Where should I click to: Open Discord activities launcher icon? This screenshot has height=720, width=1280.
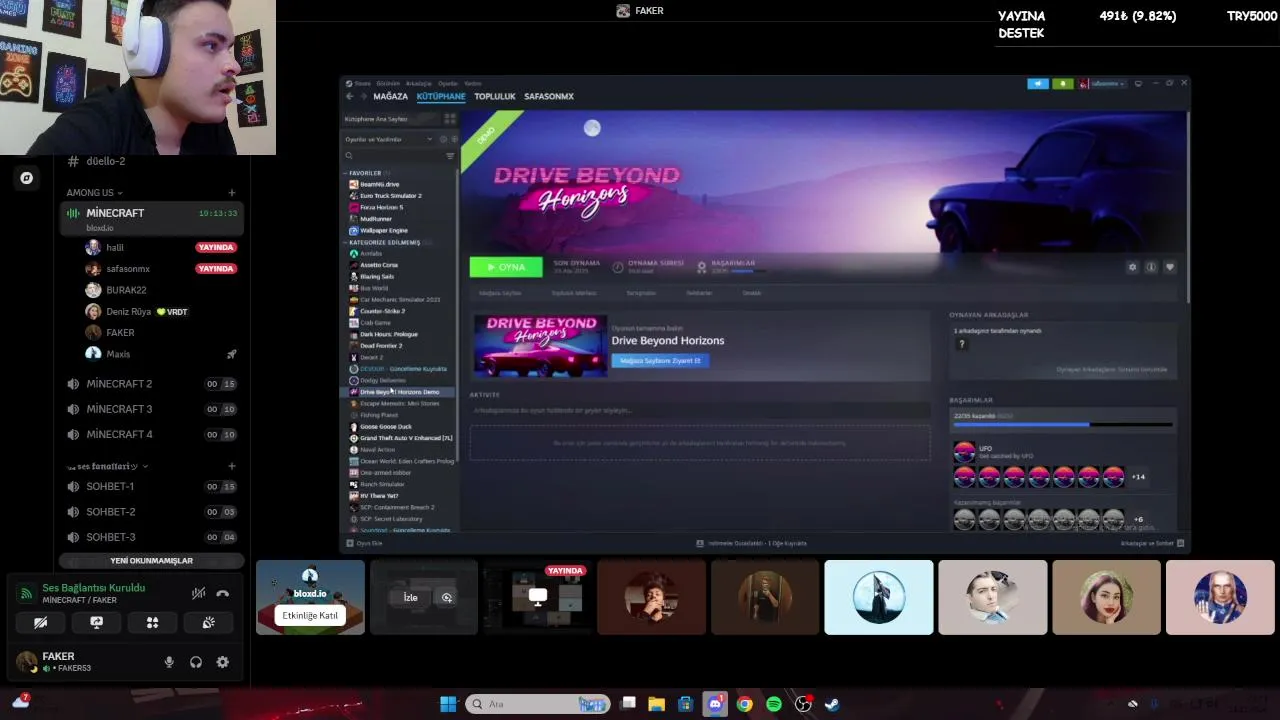point(152,622)
